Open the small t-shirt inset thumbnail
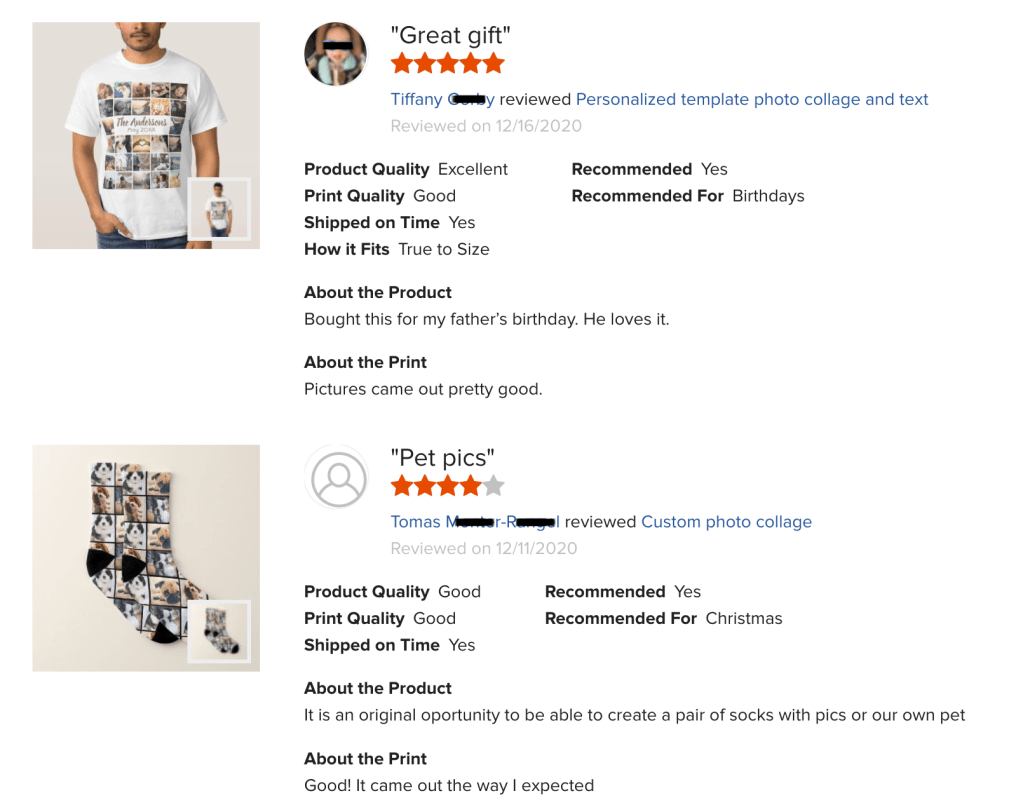This screenshot has width=1023, height=812. (x=219, y=210)
